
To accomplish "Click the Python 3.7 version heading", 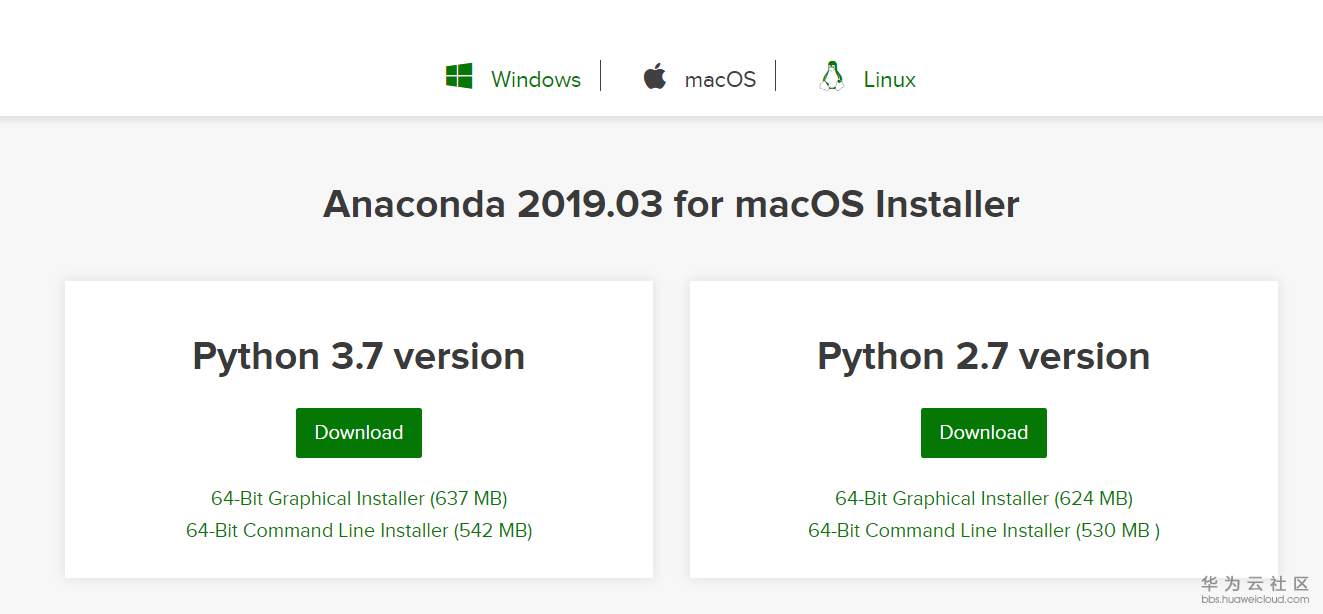I will [x=358, y=356].
